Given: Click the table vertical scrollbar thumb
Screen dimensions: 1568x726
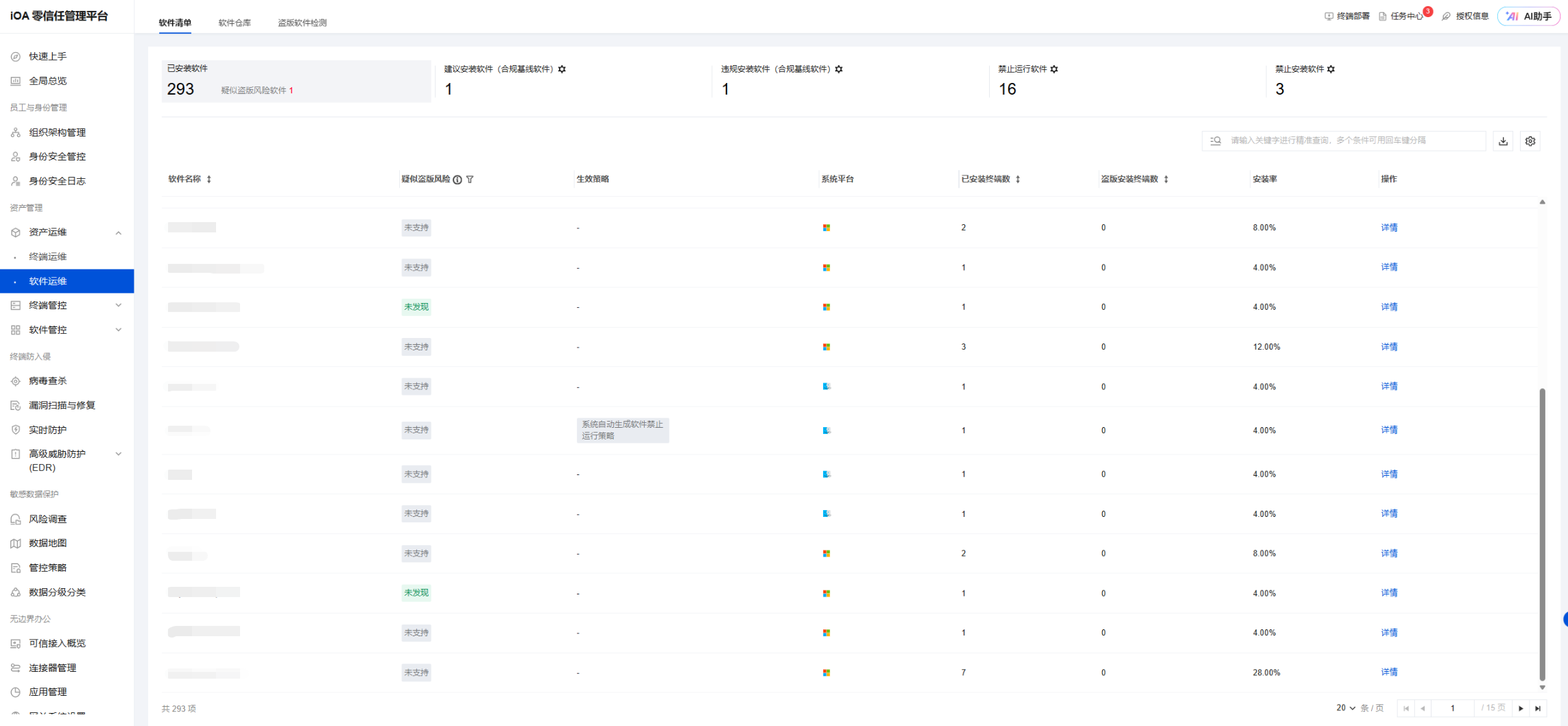Looking at the screenshot, I should (x=1542, y=535).
